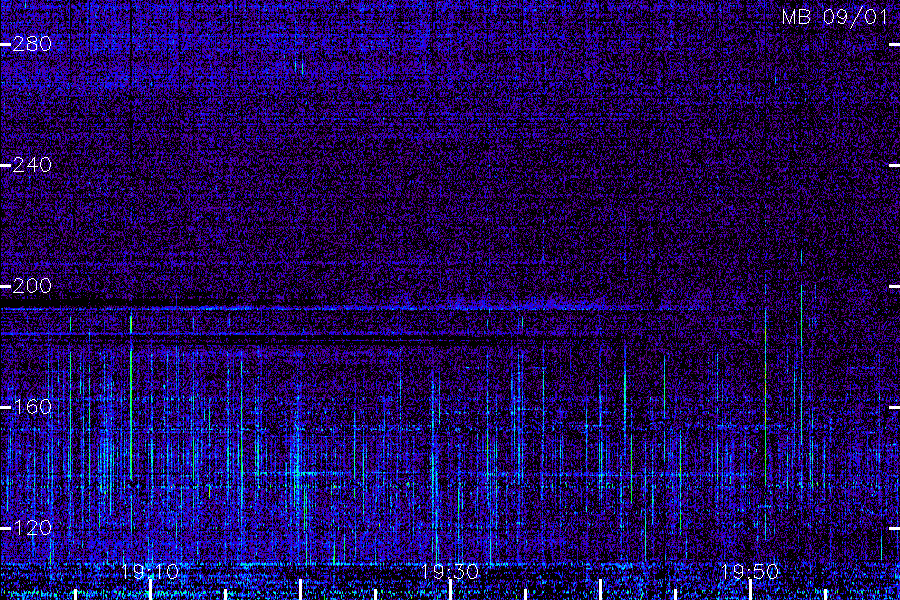Click the 120 frequency axis label
The width and height of the screenshot is (900, 600).
click(32, 528)
